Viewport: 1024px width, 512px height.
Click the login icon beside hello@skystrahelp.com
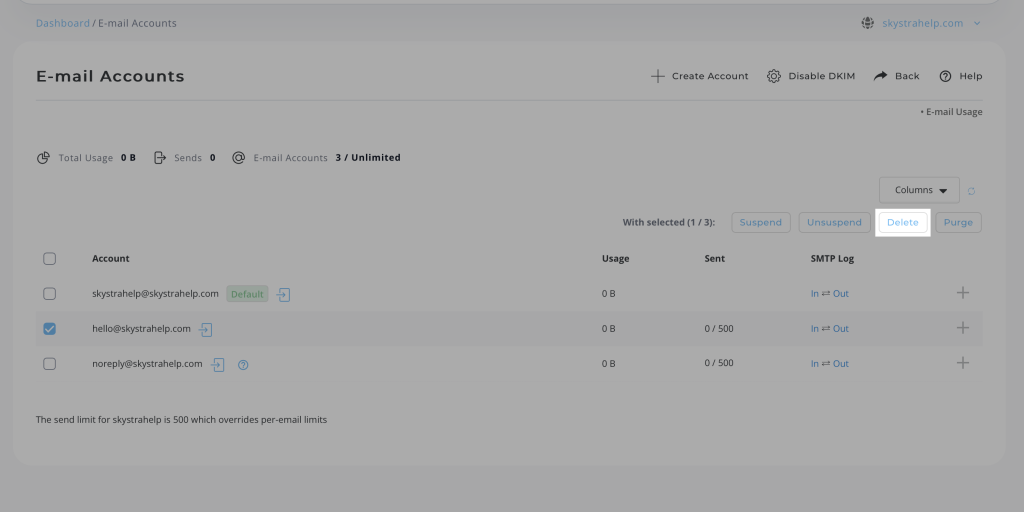(x=206, y=329)
